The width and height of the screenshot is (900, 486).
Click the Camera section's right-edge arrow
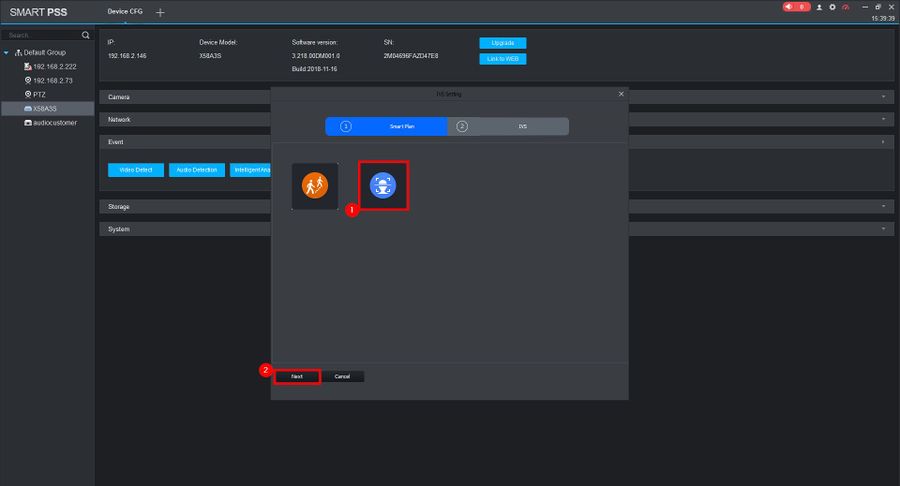[x=883, y=97]
